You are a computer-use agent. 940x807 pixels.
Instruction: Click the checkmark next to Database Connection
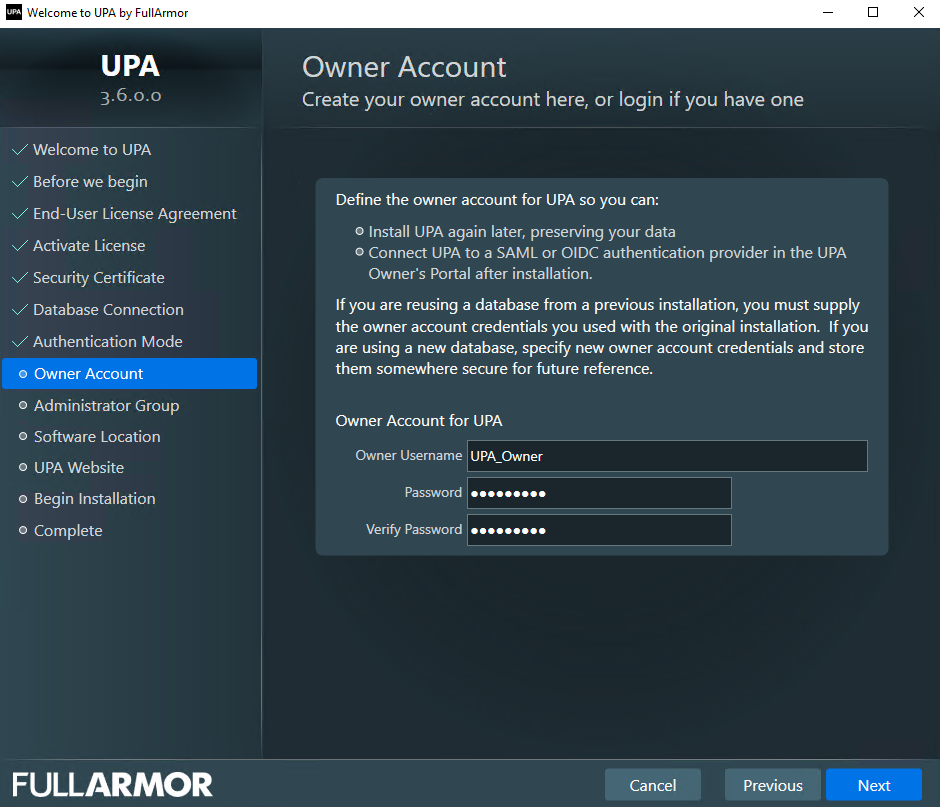coord(19,310)
